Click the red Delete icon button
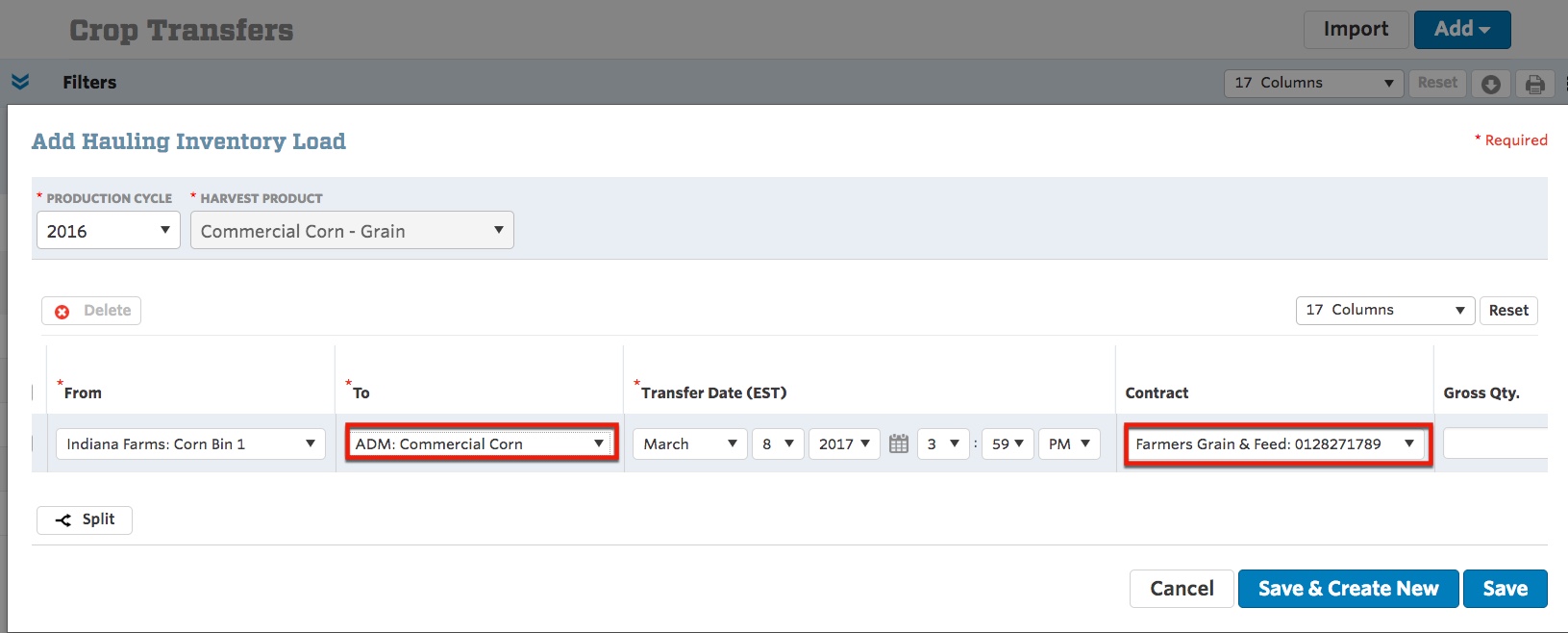 click(91, 311)
